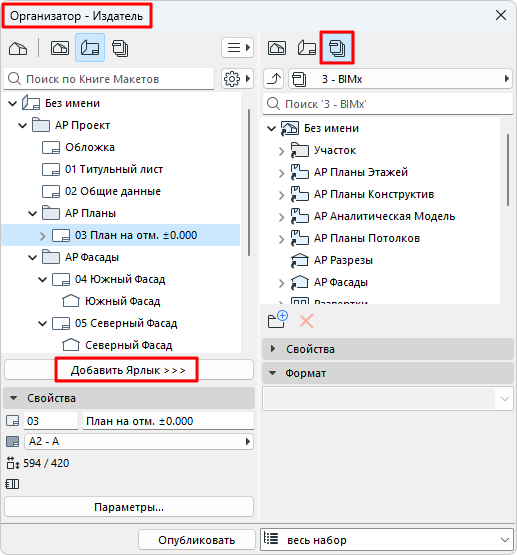
Task: Collapse the 'Формат' section
Action: click(x=272, y=373)
